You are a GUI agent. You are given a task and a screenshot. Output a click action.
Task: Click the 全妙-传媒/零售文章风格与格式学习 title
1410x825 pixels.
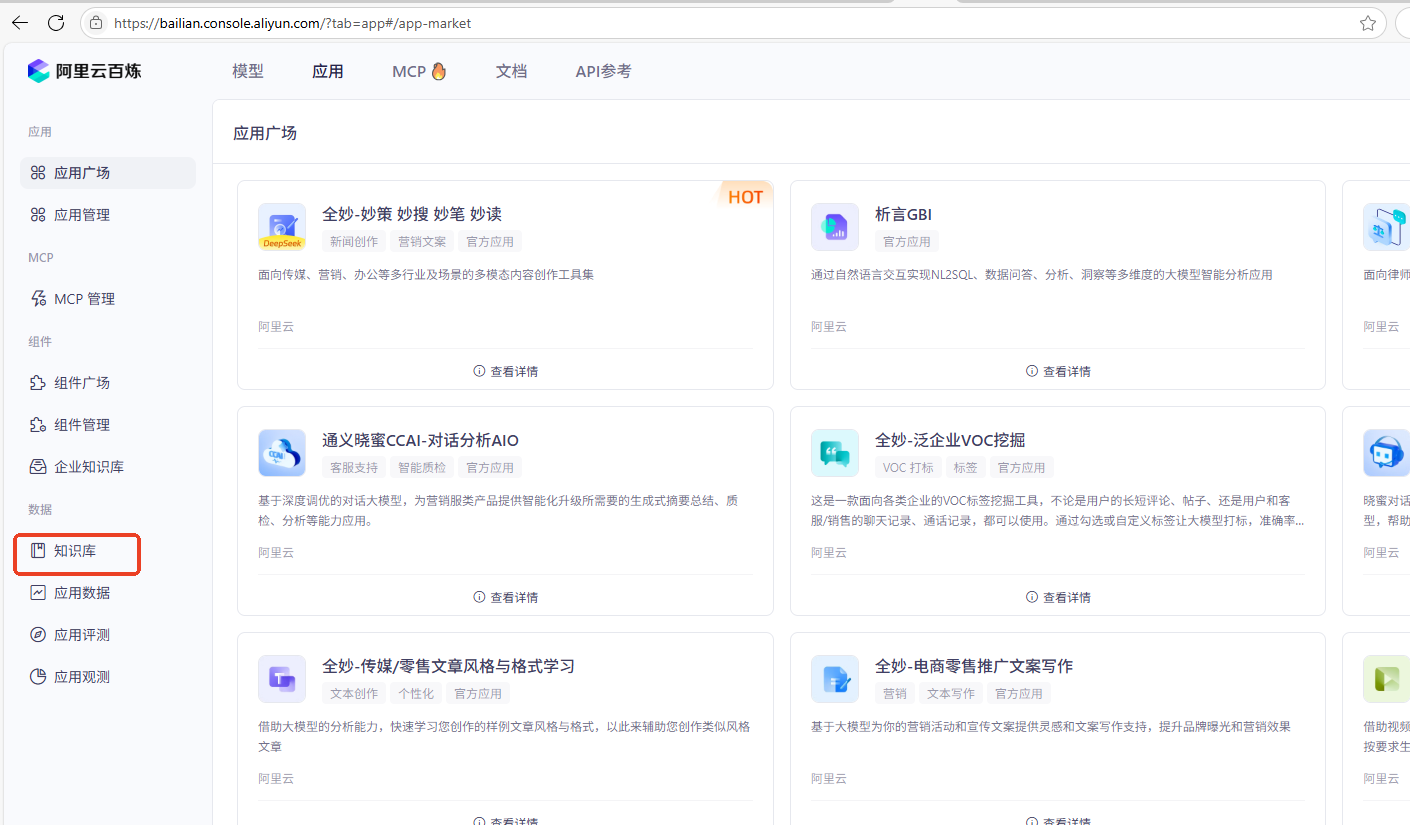(x=448, y=666)
